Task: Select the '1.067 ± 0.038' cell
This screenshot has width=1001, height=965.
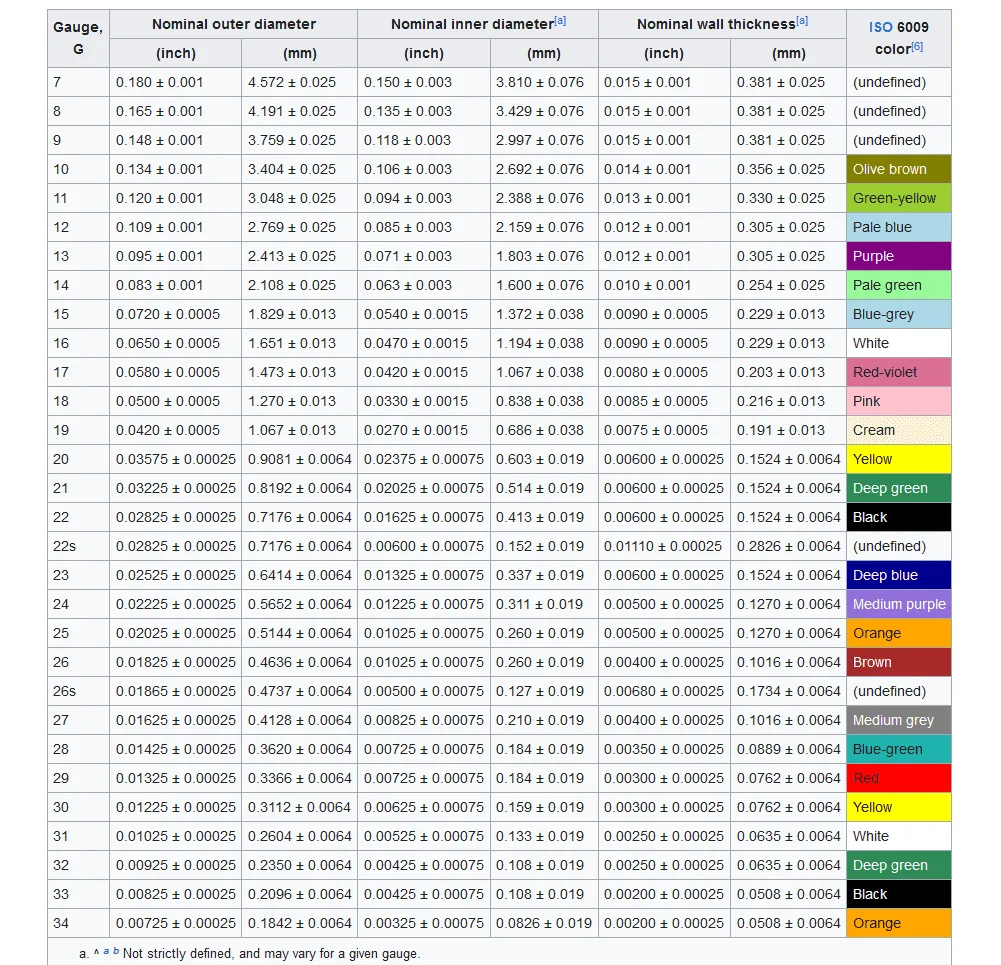Action: coord(544,372)
